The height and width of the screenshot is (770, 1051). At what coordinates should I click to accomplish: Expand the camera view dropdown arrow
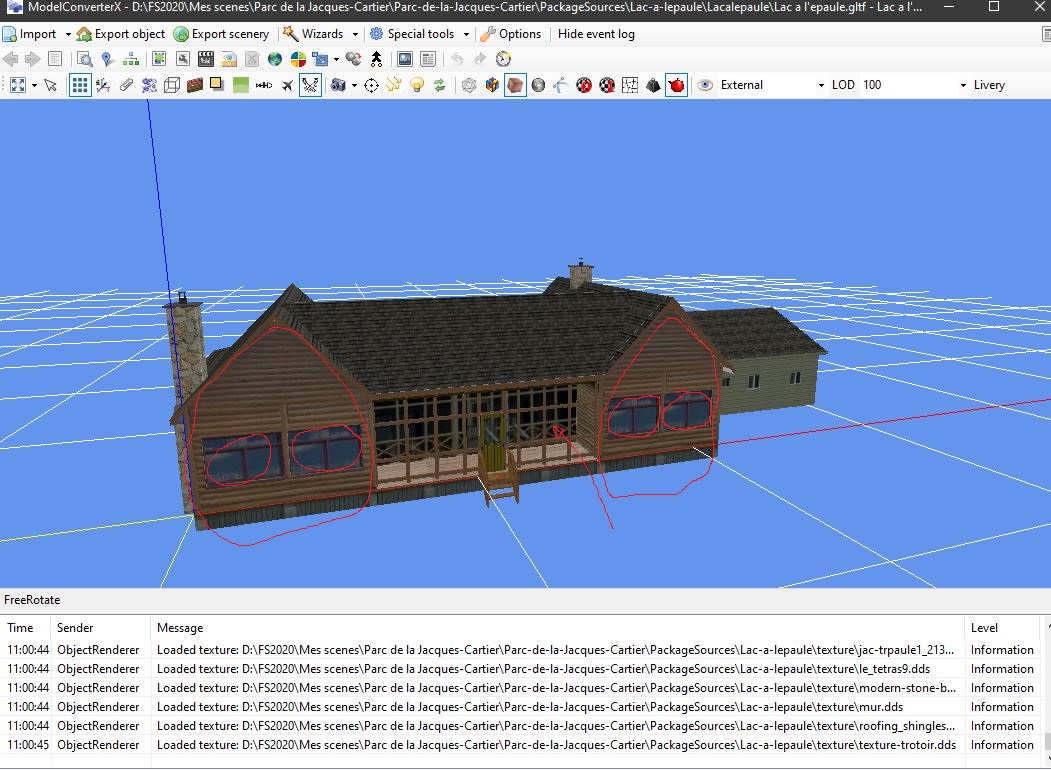tap(354, 85)
